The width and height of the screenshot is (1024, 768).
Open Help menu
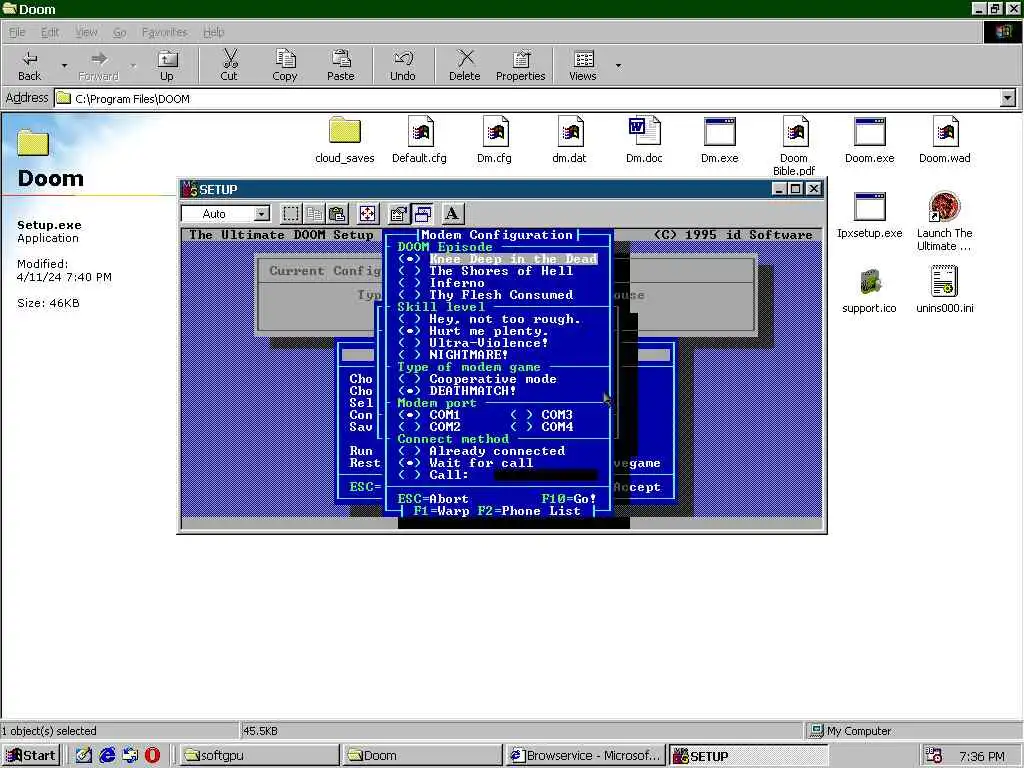coord(214,32)
